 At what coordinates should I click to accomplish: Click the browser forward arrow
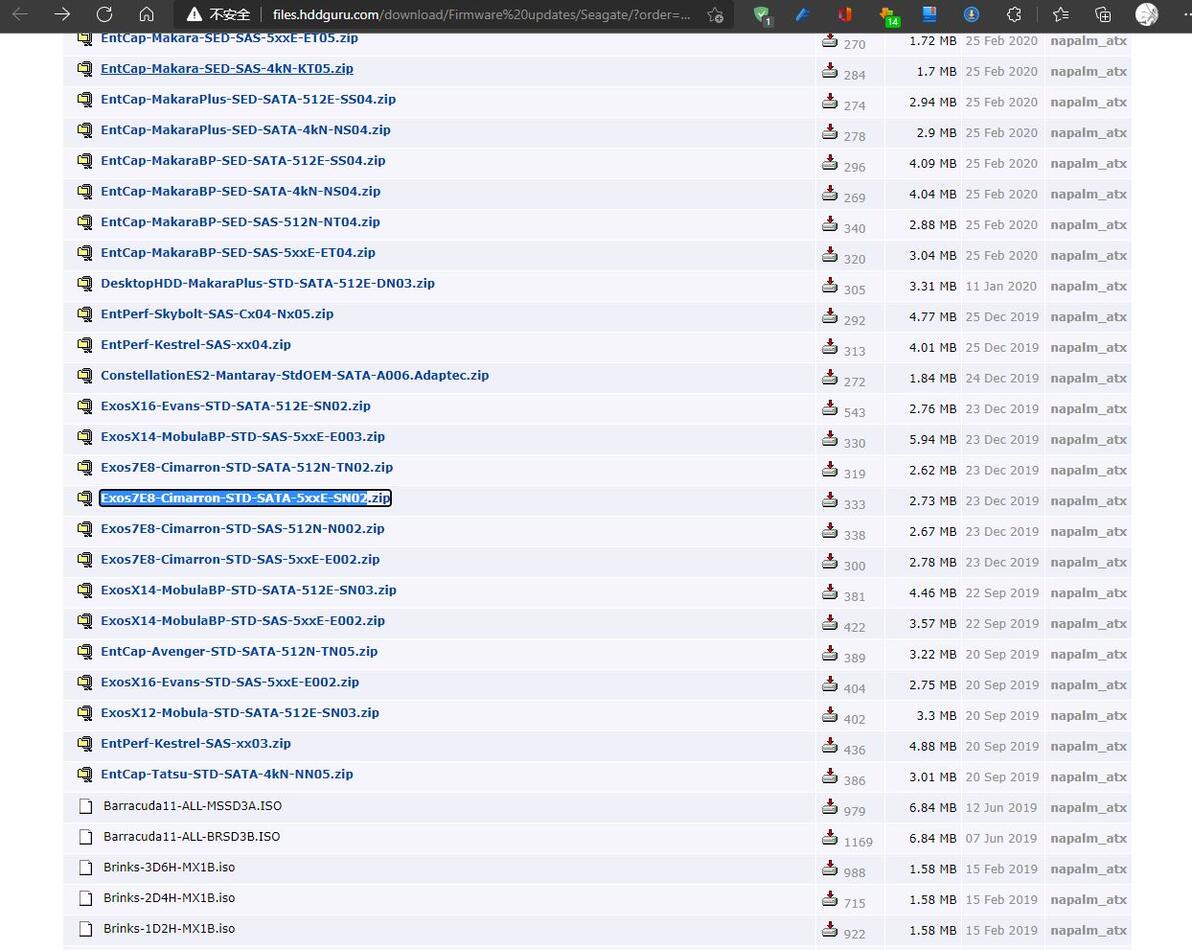(x=62, y=14)
